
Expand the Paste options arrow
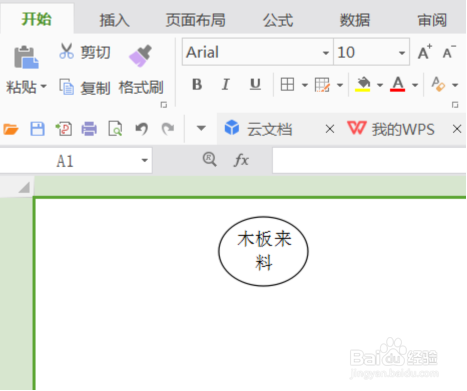43,87
